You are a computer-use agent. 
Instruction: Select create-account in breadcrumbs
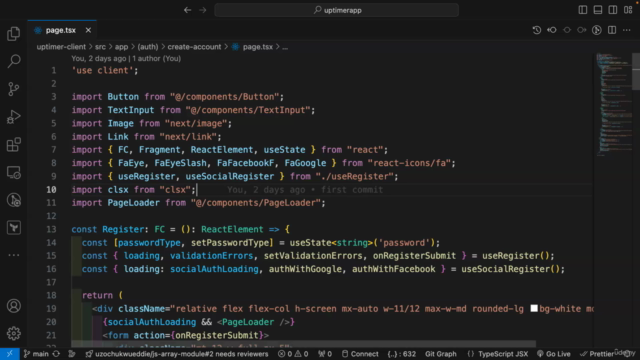(194, 47)
